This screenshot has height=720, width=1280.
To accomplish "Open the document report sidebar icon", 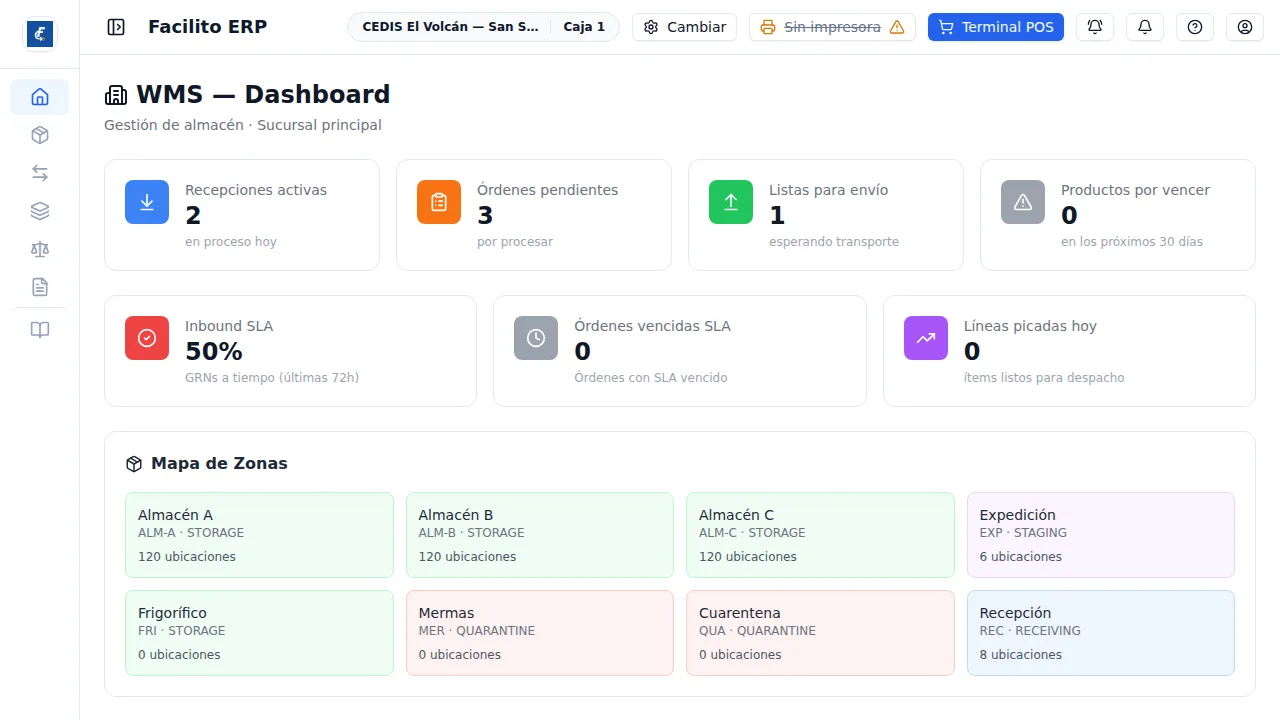I will 40,287.
